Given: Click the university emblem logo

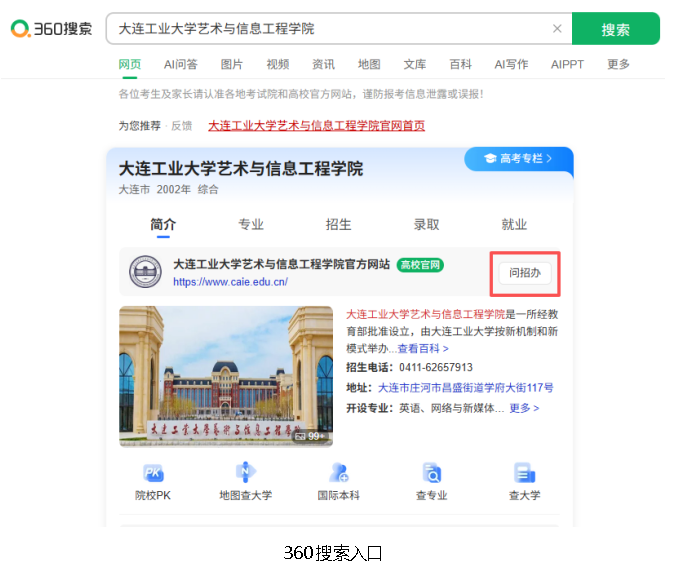Looking at the screenshot, I should (145, 272).
